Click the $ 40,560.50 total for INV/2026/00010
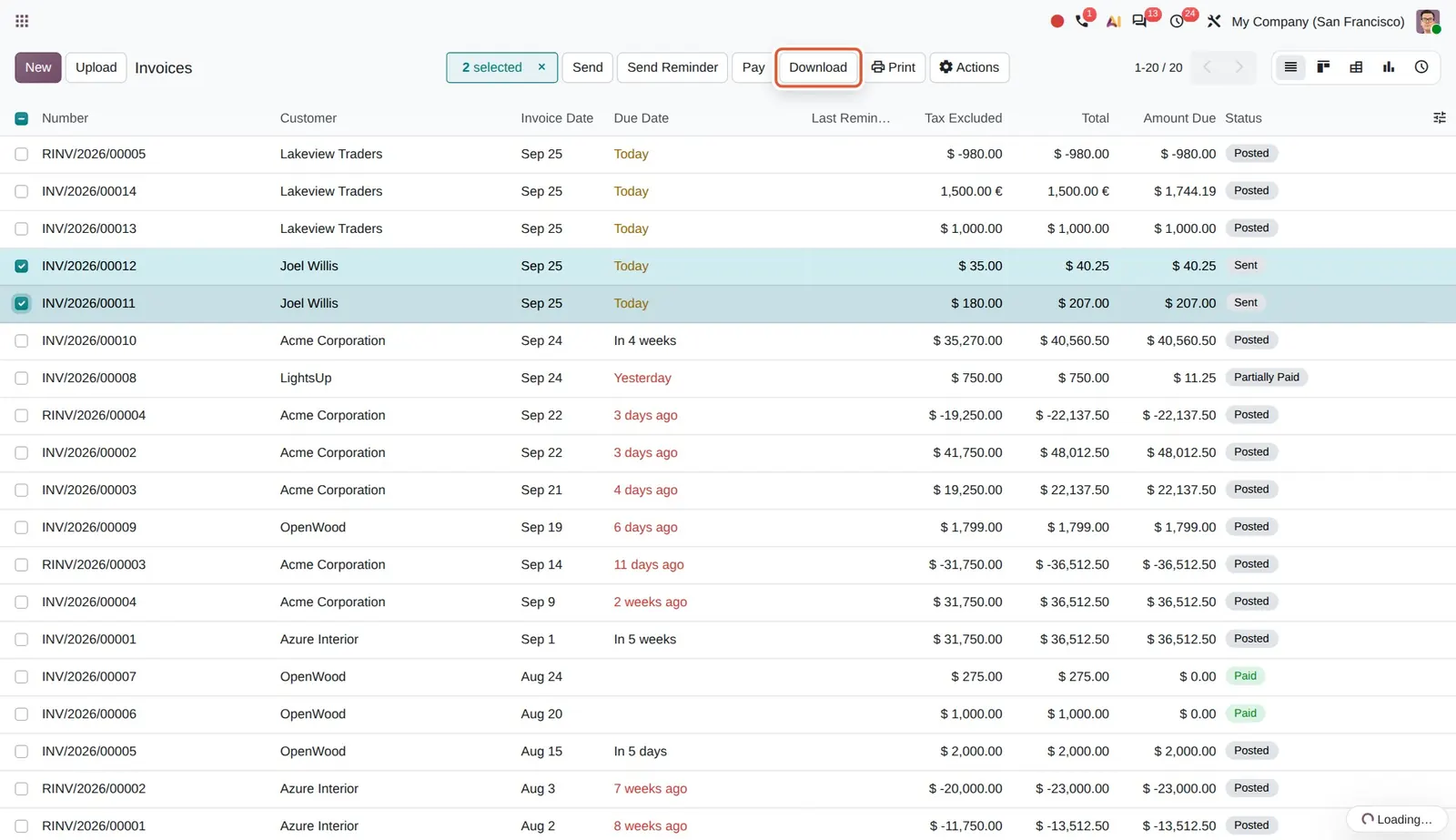 coord(1075,341)
